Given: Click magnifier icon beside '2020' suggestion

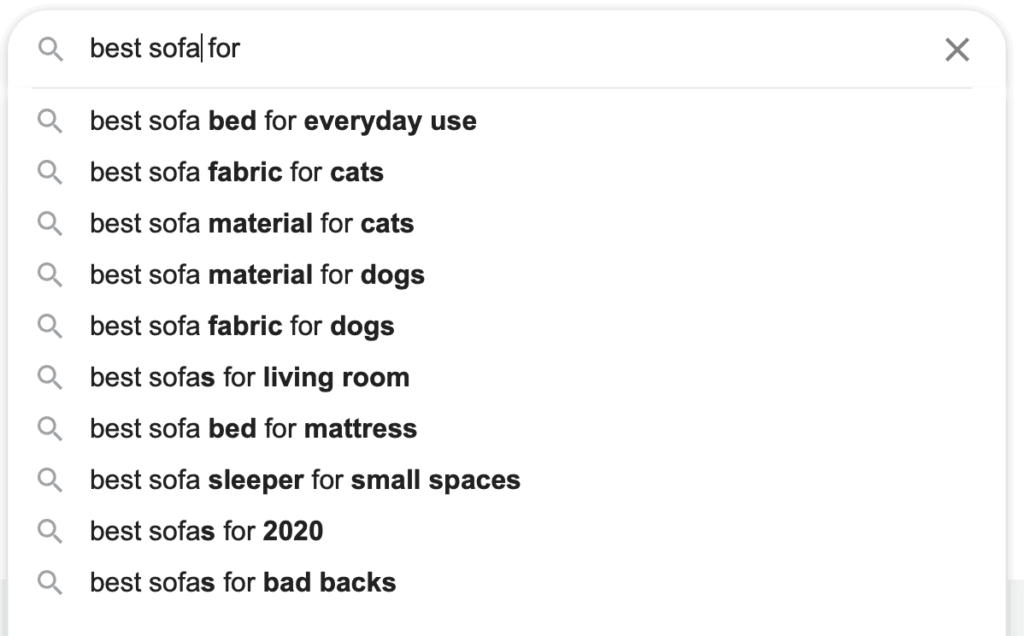Looking at the screenshot, I should (x=50, y=531).
